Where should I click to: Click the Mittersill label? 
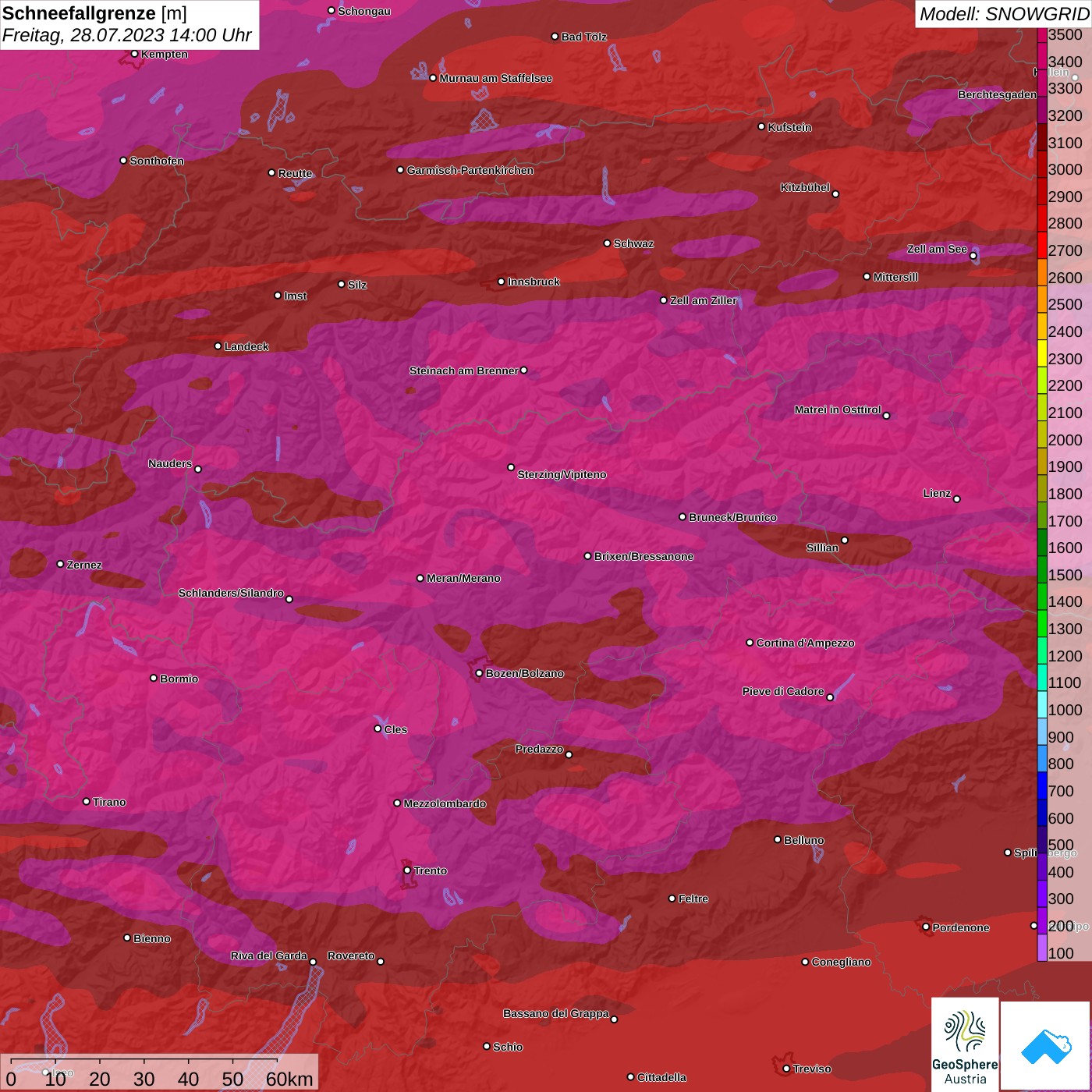[x=895, y=277]
